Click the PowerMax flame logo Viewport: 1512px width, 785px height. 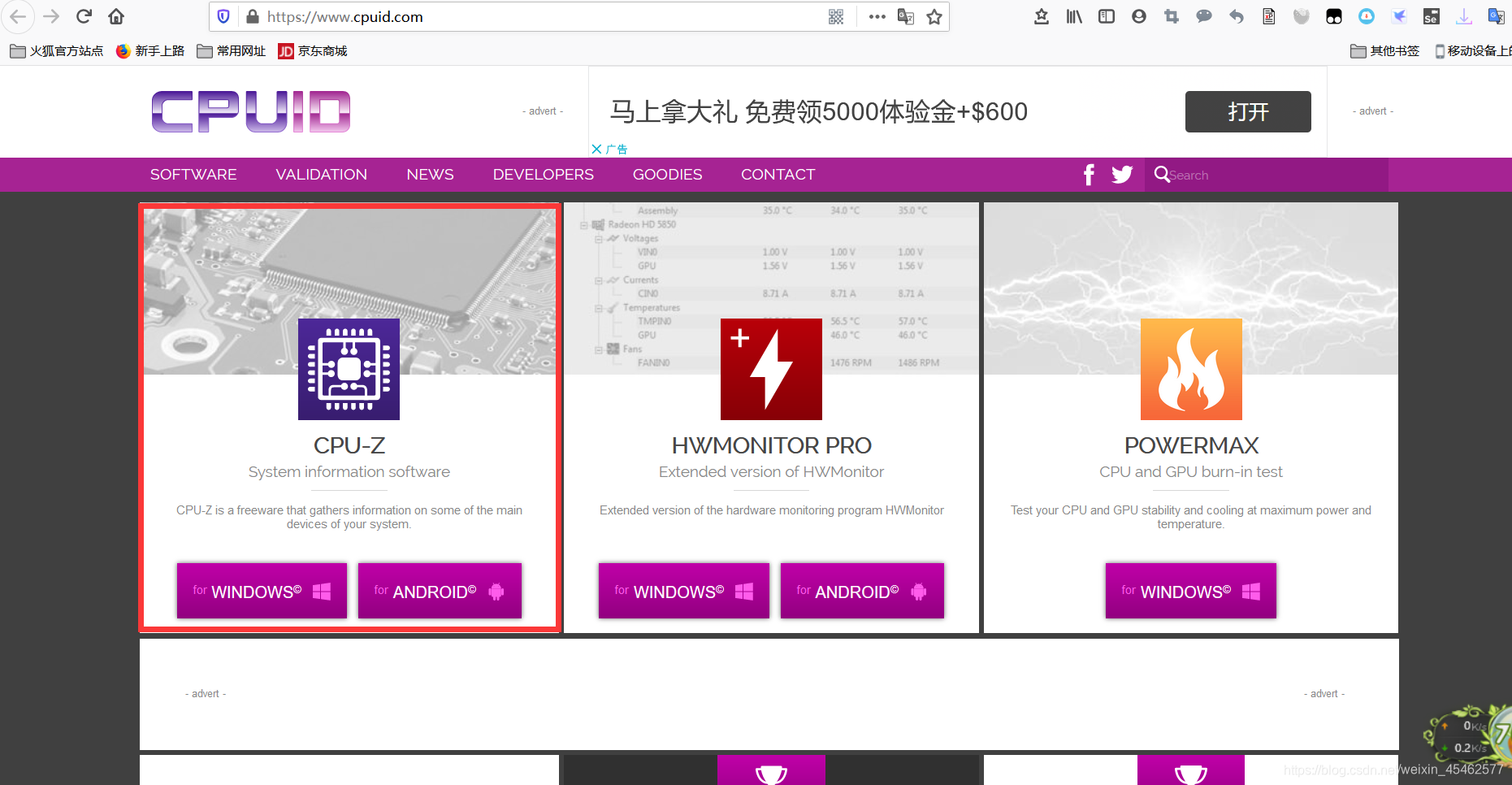1191,369
